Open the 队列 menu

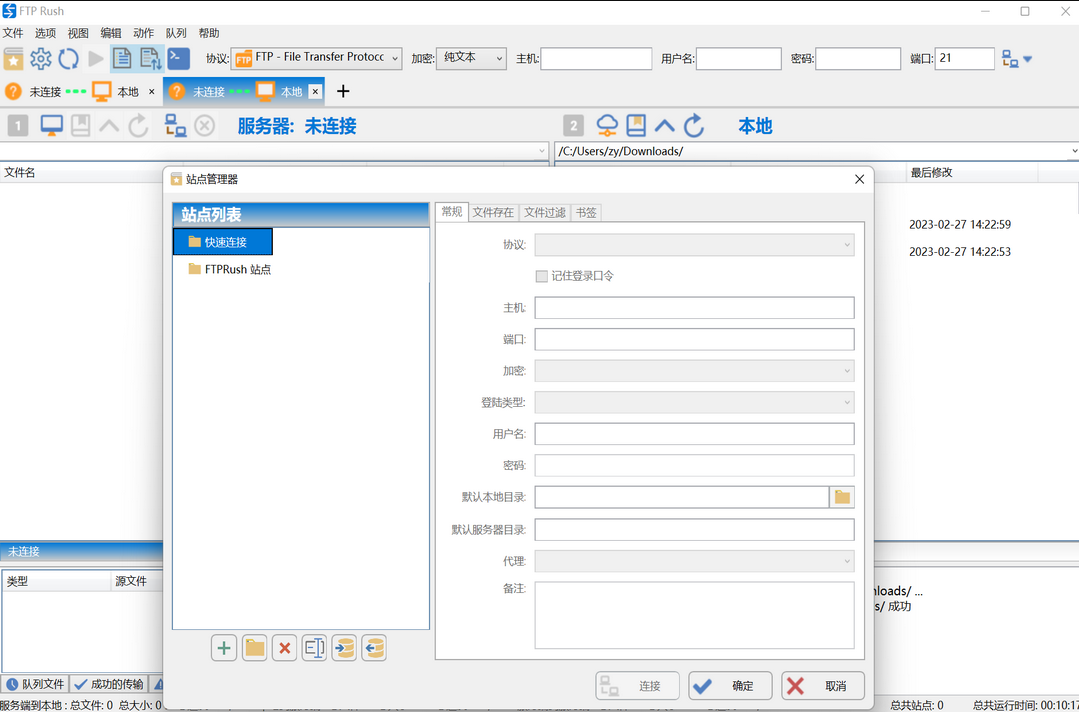coord(176,33)
